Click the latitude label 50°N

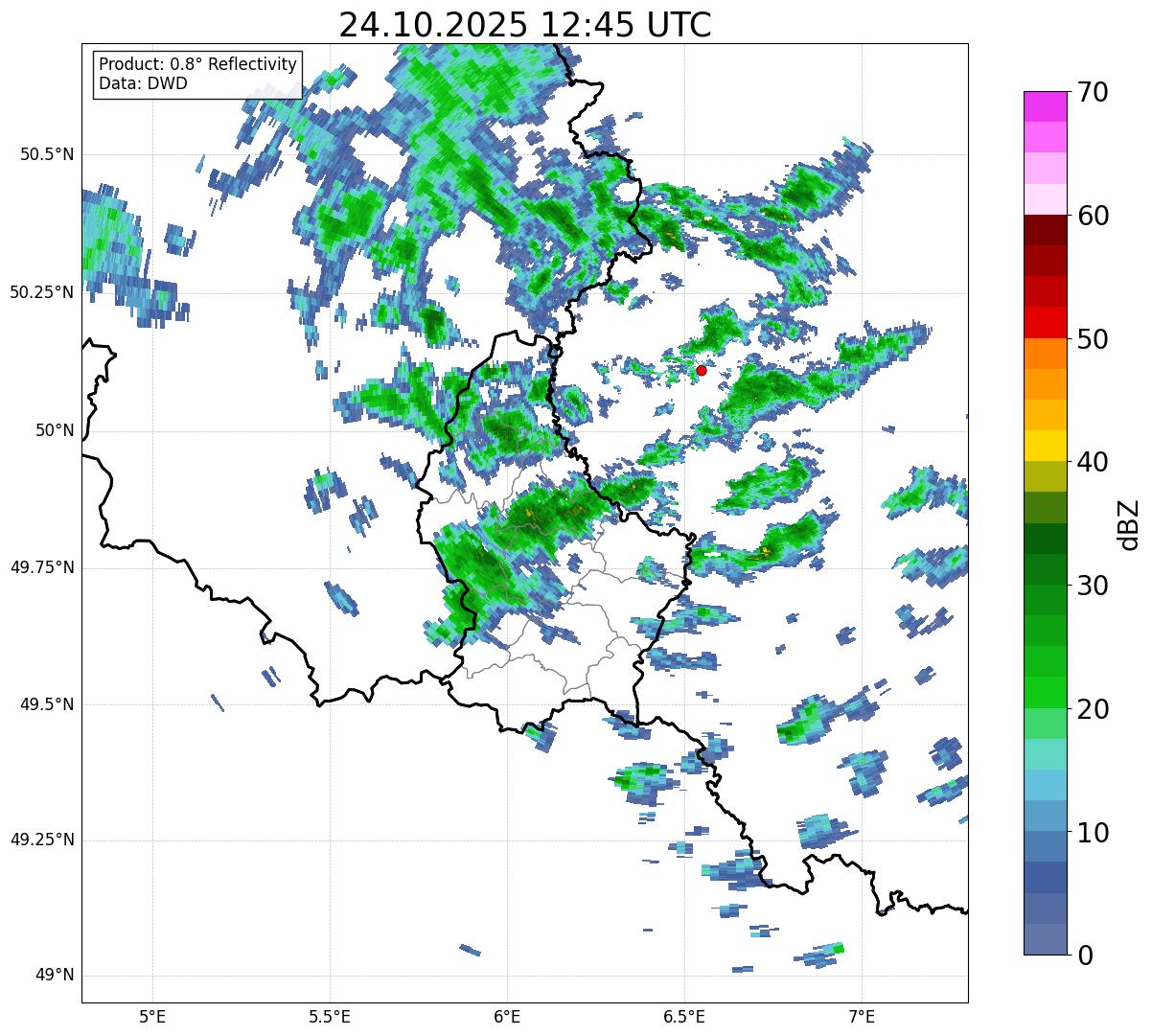(x=55, y=430)
